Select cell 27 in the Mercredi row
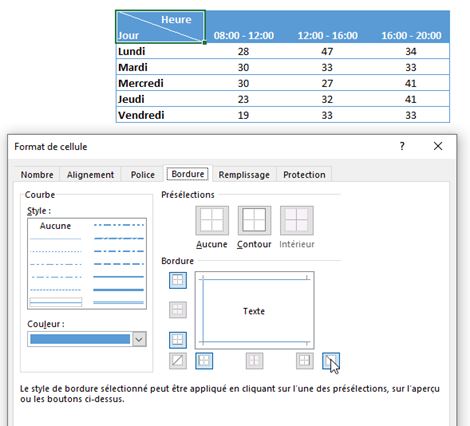This screenshot has height=426, width=470. pyautogui.click(x=327, y=83)
